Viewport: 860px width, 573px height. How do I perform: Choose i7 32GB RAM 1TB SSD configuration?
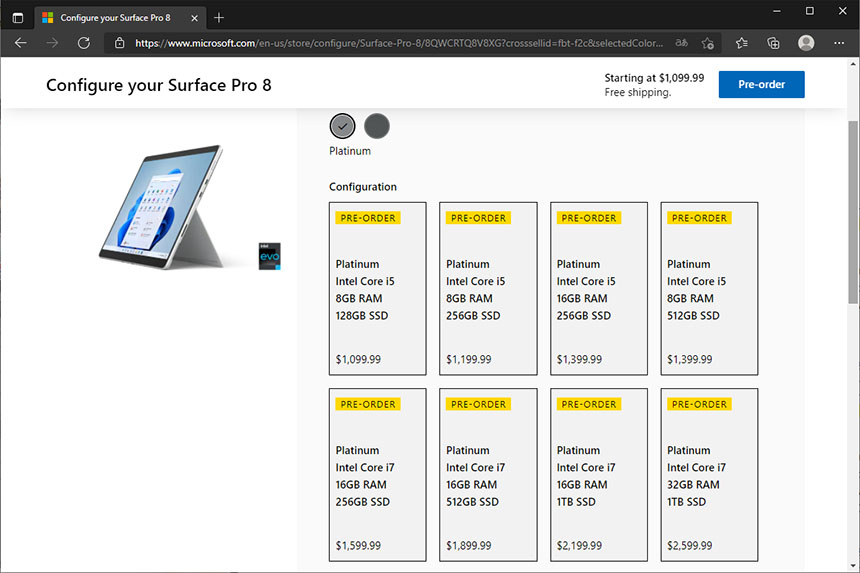[x=709, y=475]
